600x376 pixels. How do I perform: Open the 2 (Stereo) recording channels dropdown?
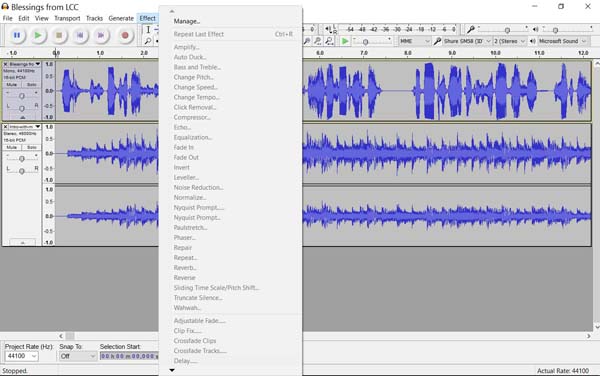tap(509, 41)
